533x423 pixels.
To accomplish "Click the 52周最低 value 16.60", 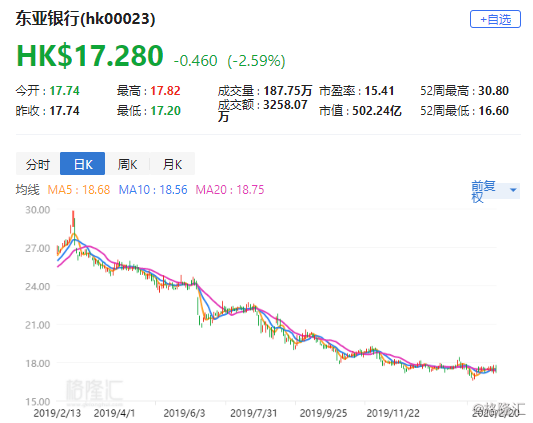I will [x=494, y=111].
